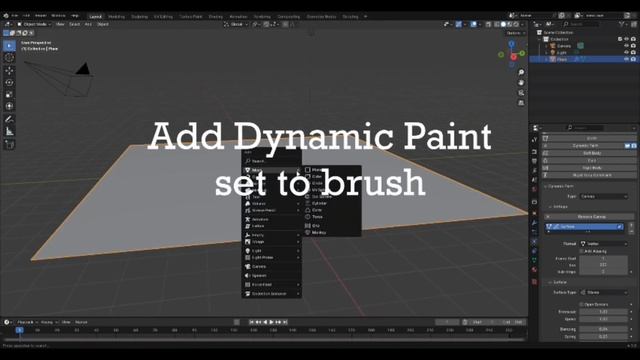The image size is (640, 360).
Task: Click the viewport pan hand icon
Action: click(x=521, y=82)
